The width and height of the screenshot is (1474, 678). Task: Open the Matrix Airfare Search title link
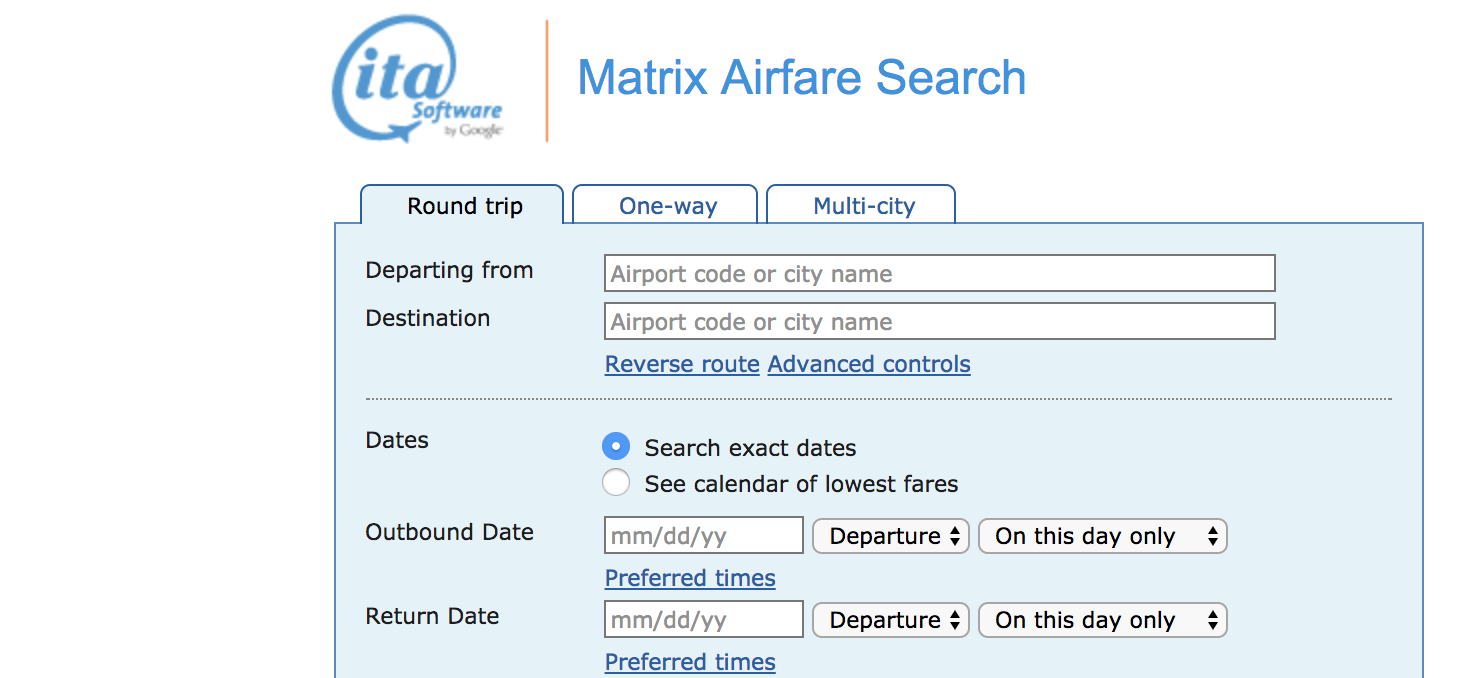click(802, 78)
